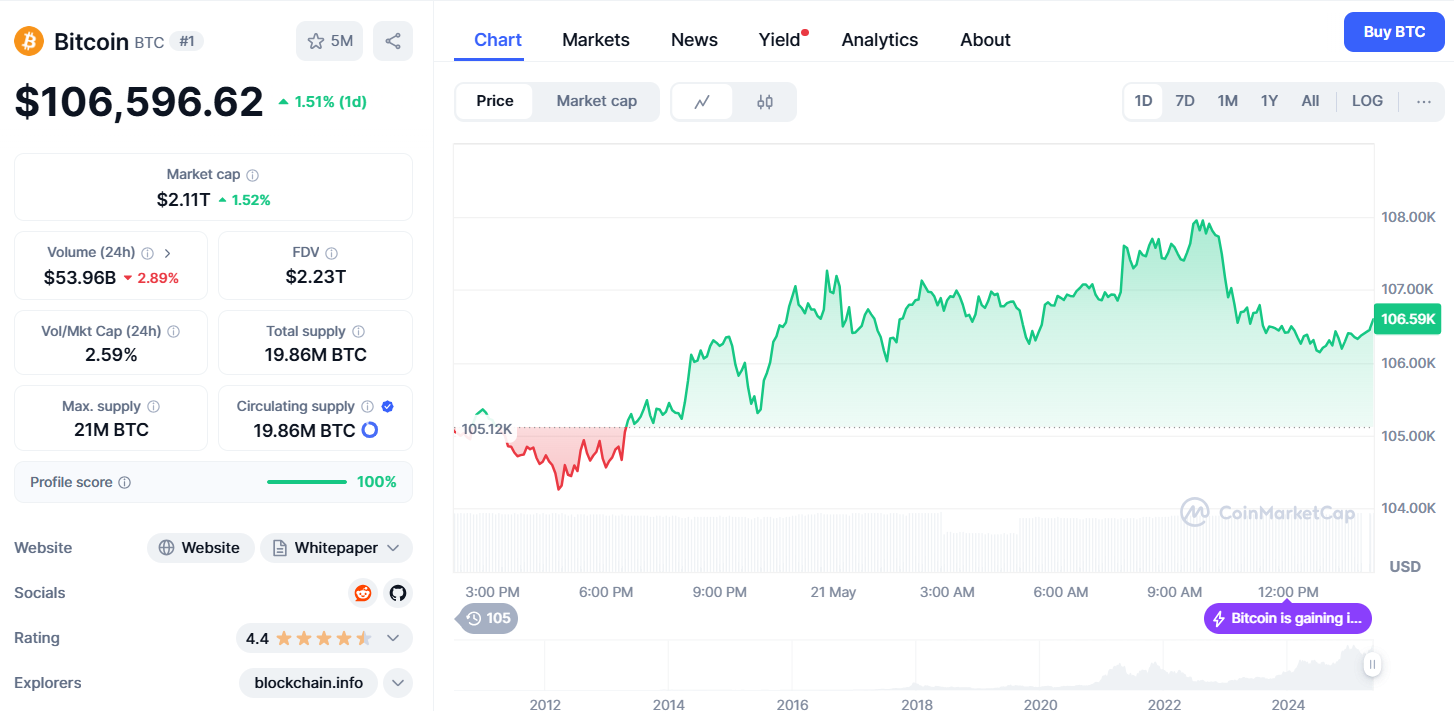Click the 106.59K current price label
The width and height of the screenshot is (1454, 711).
click(x=1408, y=320)
